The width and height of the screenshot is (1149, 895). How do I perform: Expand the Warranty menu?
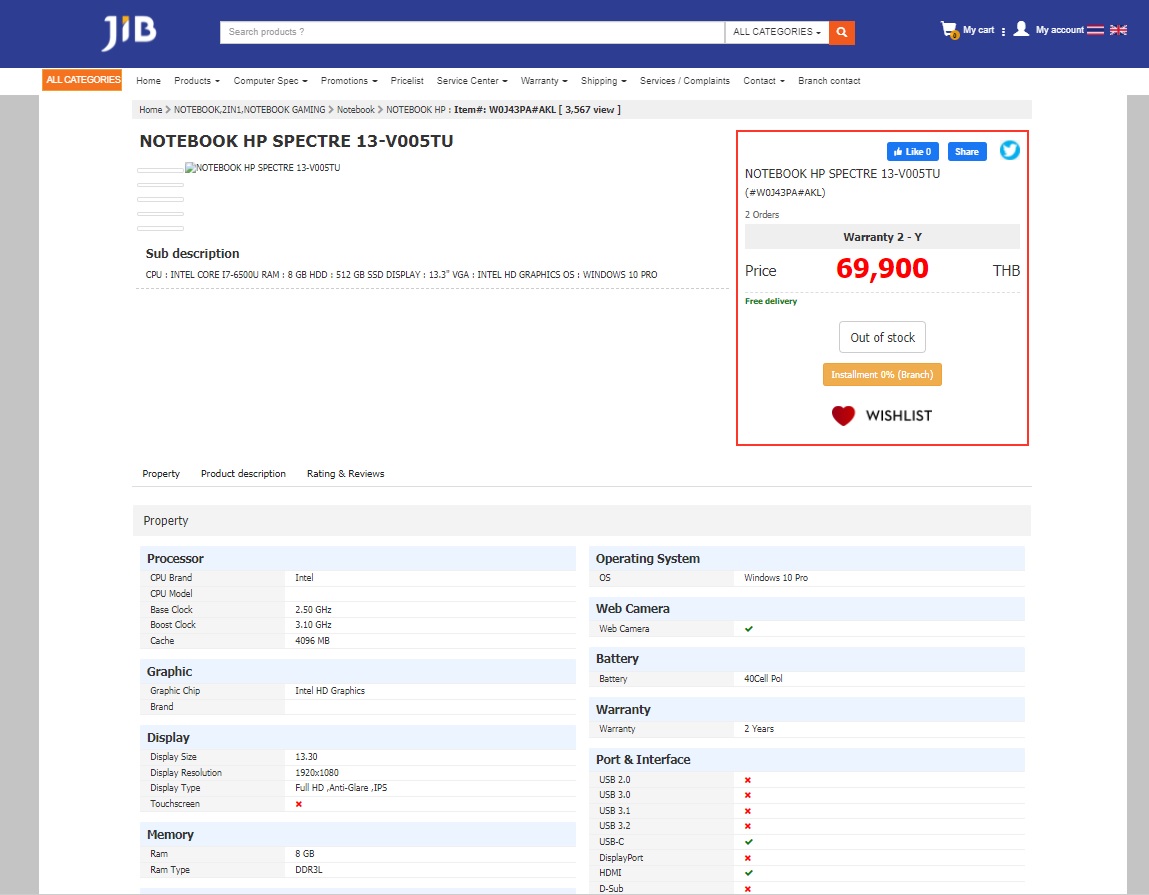tap(544, 81)
